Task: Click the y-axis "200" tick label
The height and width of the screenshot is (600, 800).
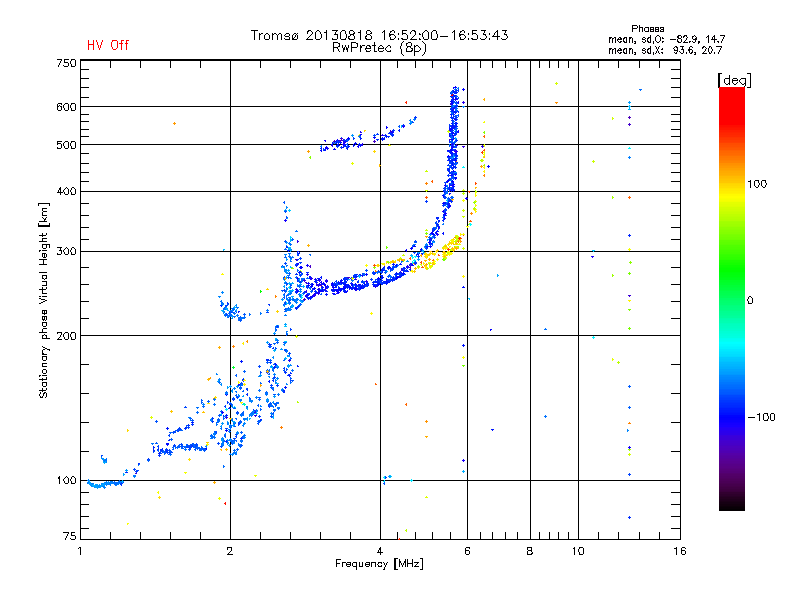Action: click(x=66, y=336)
